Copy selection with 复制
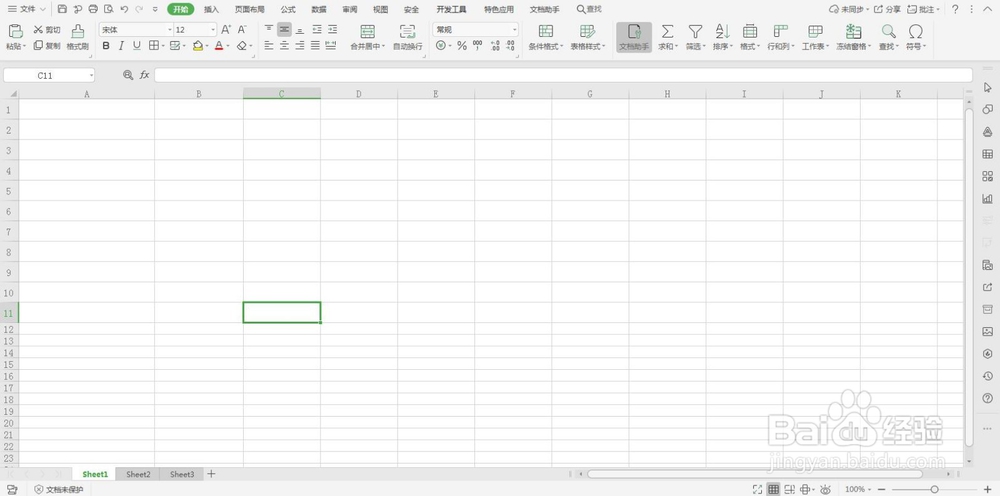Screen dimensions: 1000x496 [x=47, y=45]
